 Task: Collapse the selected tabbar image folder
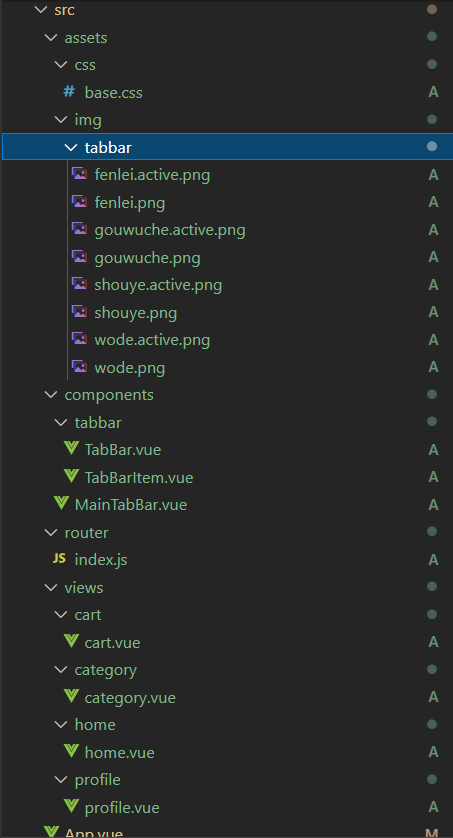(71, 148)
